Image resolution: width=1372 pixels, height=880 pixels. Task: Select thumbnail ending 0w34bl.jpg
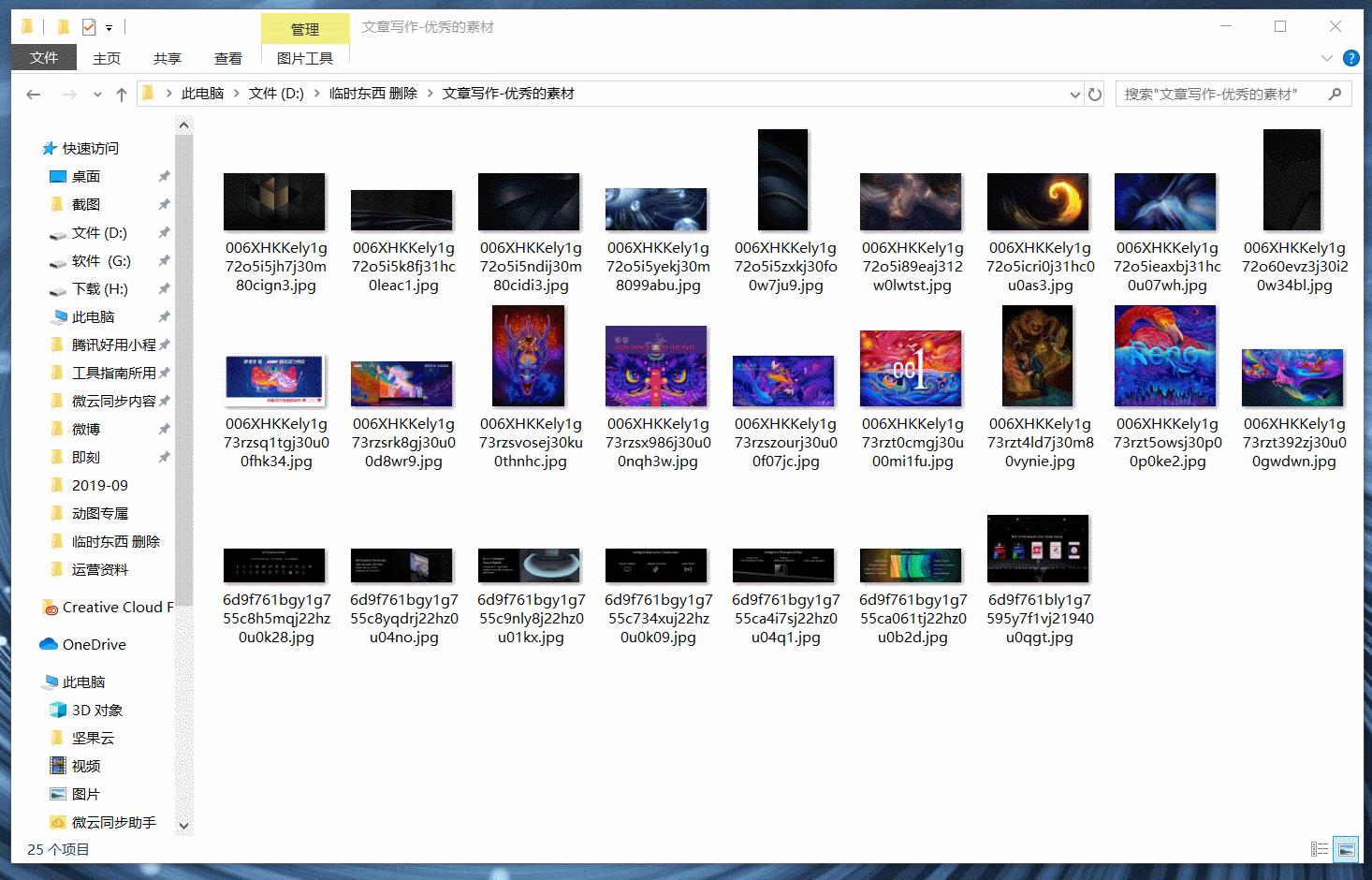[1293, 180]
